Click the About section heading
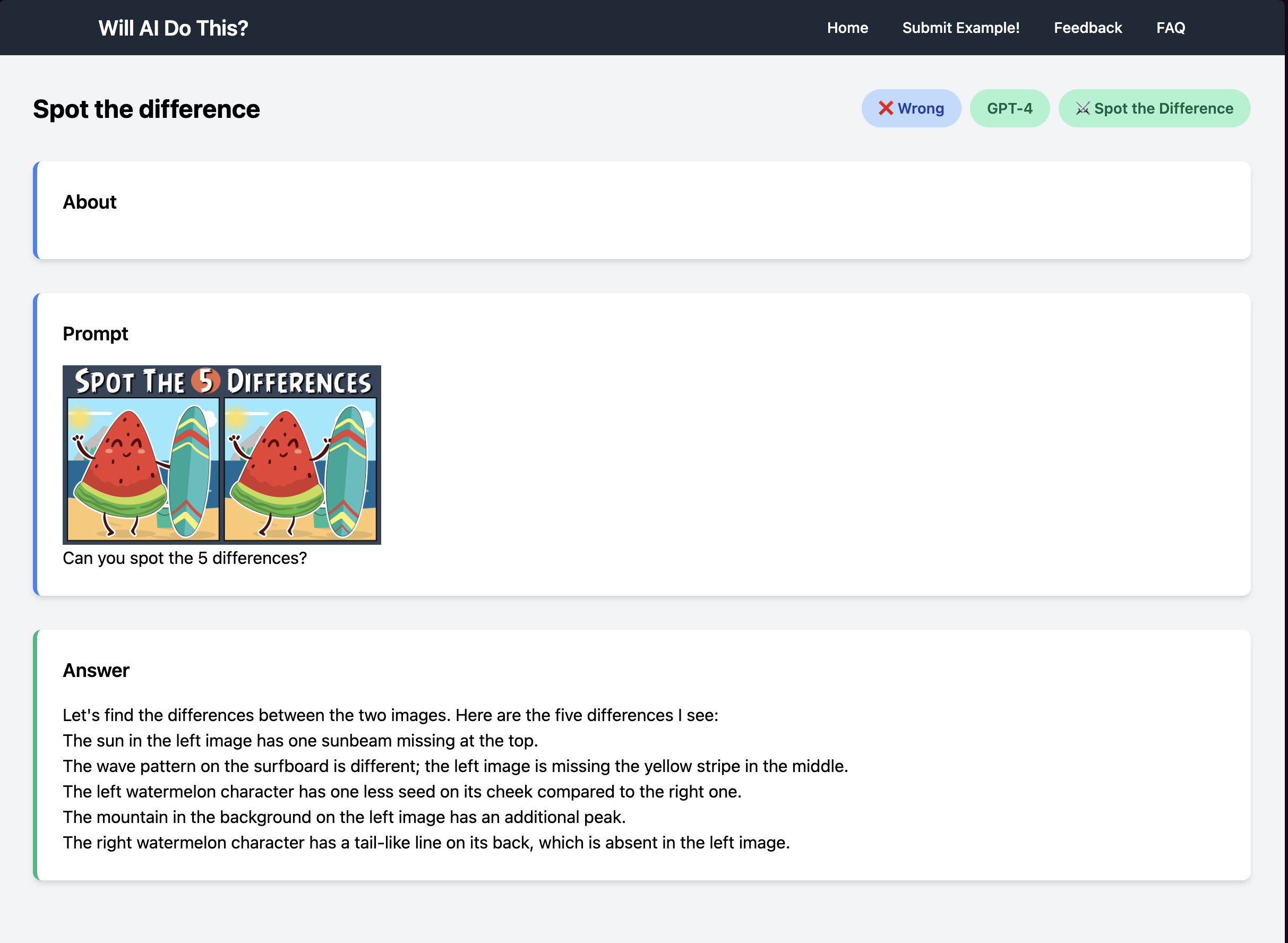This screenshot has width=1288, height=943. 90,202
